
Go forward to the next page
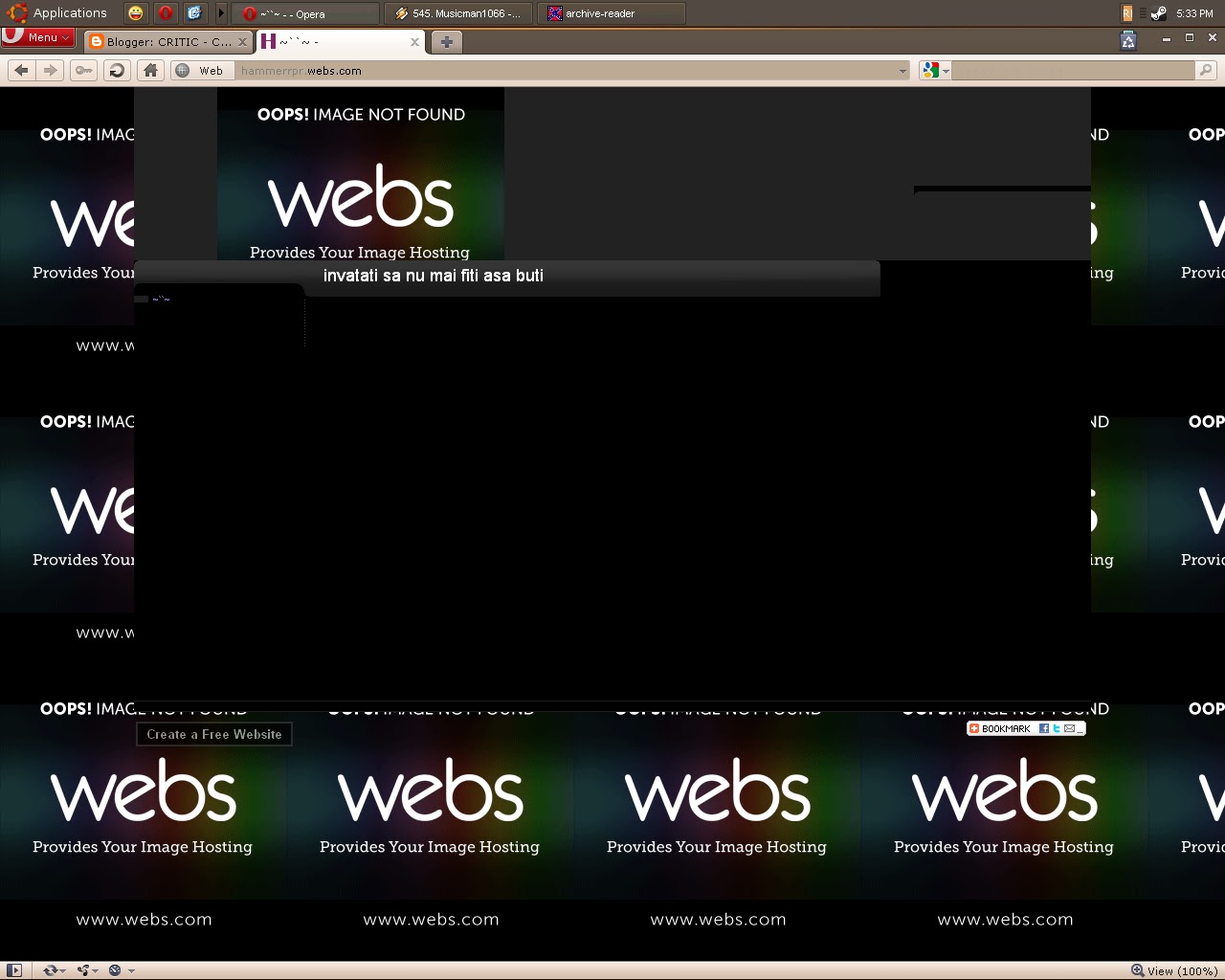(x=51, y=70)
